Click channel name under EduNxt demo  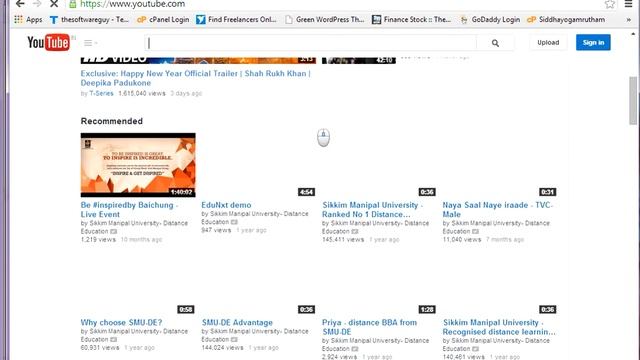coord(255,218)
